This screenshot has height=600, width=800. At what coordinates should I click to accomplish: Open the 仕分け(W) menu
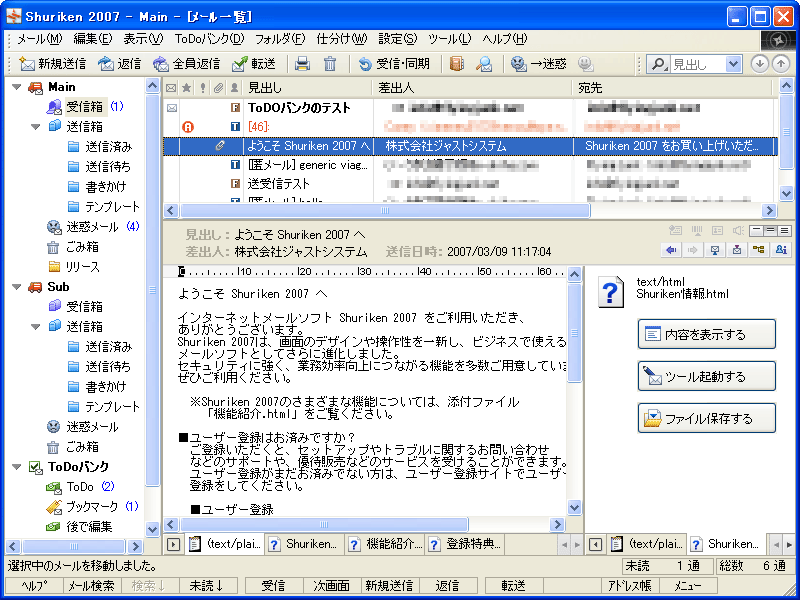click(341, 39)
